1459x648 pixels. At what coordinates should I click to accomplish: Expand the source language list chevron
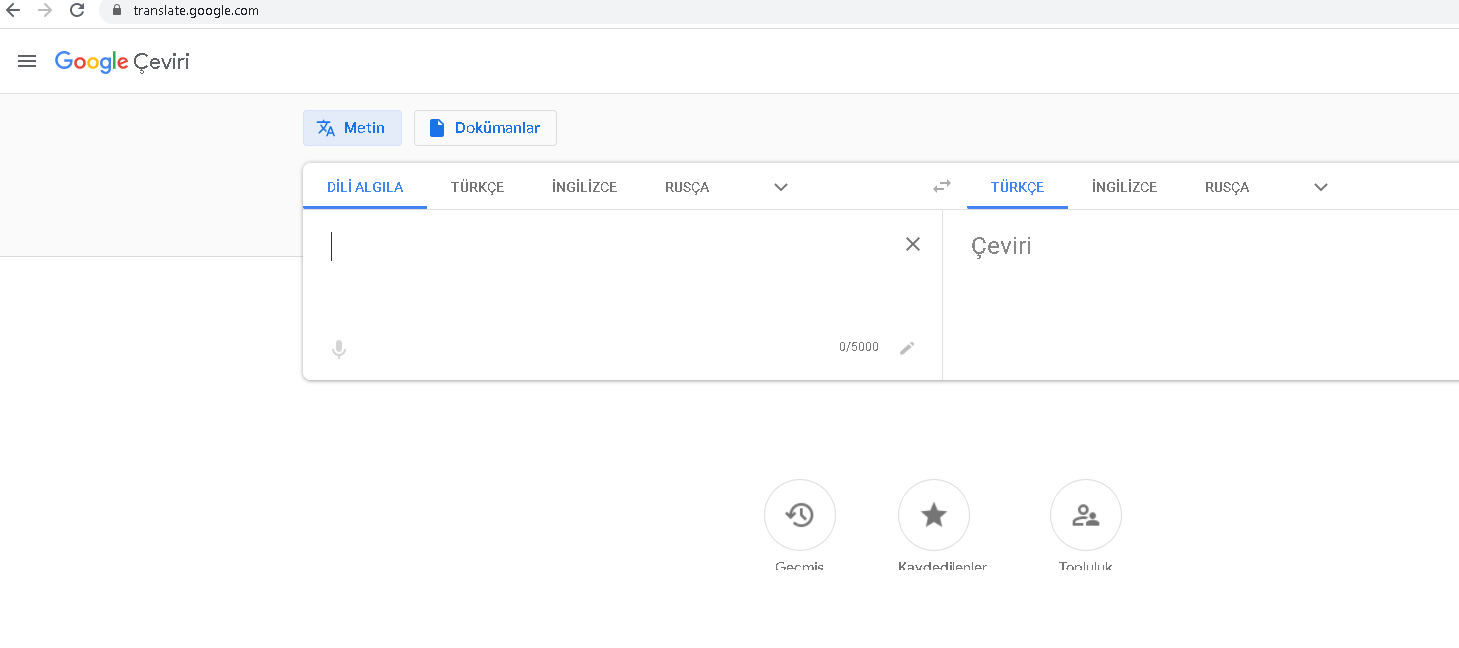[x=781, y=187]
